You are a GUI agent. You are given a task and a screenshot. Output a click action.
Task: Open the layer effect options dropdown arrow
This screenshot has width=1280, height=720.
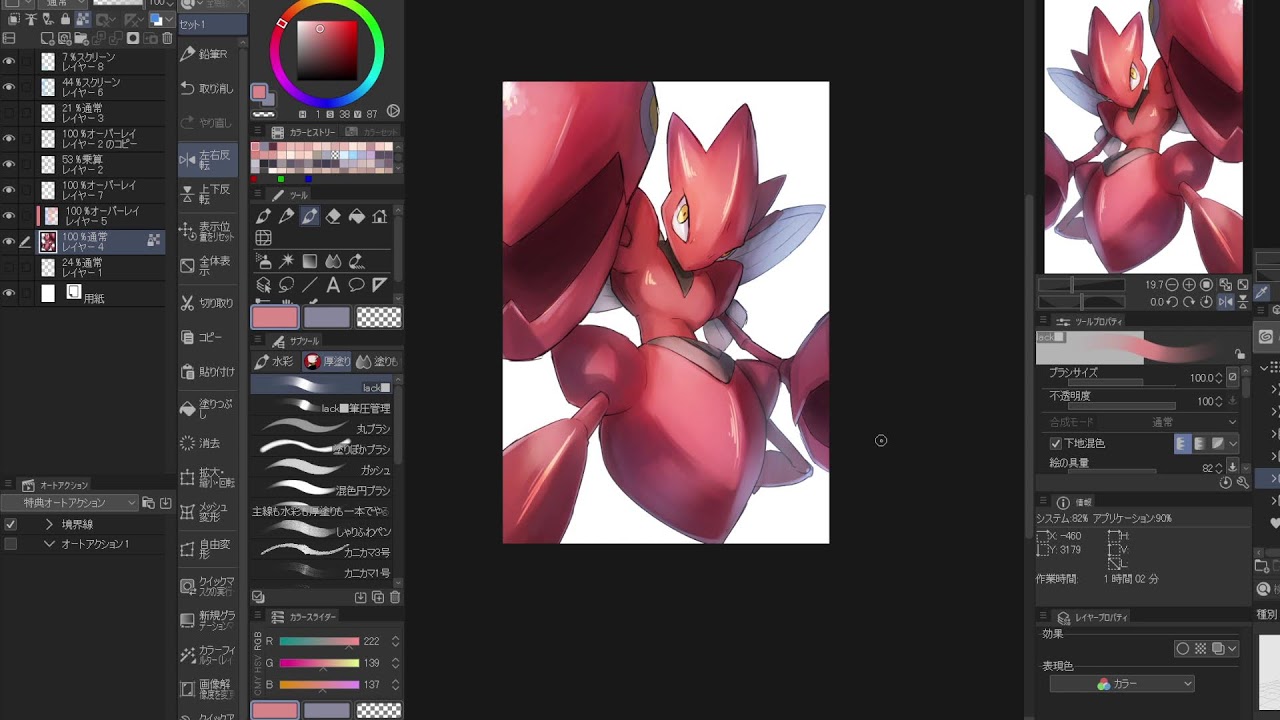1233,649
